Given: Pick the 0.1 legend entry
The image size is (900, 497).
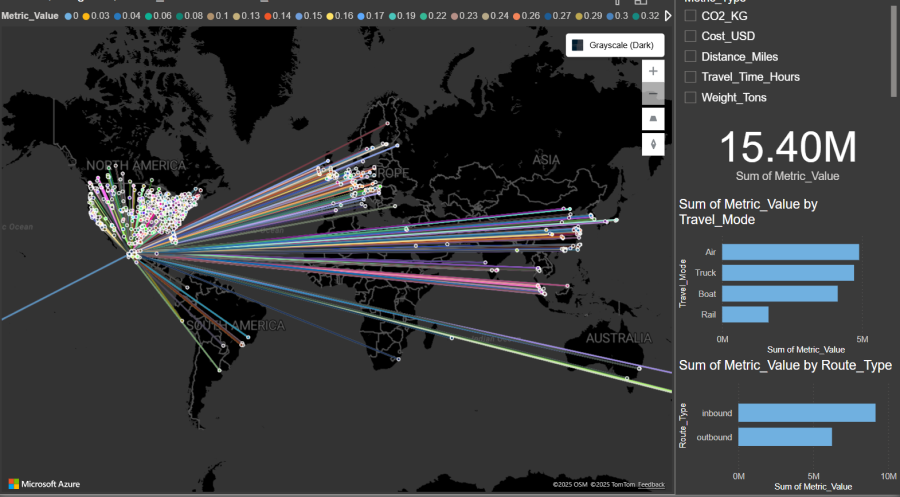Looking at the screenshot, I should [x=218, y=16].
